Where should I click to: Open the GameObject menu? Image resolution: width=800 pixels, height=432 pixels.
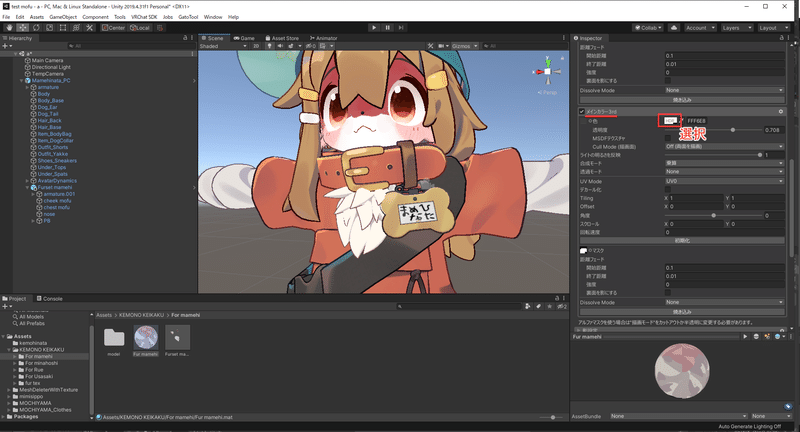(x=63, y=17)
